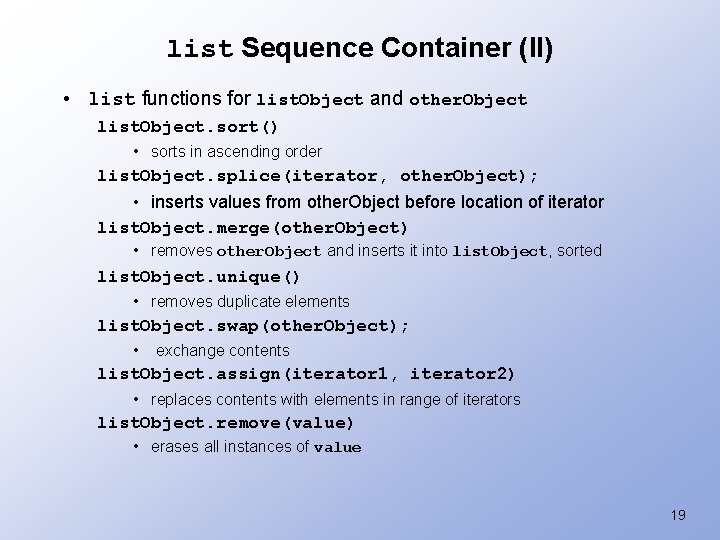
Task: Click the word 'otherObject' in the main bullet
Action: point(468,100)
